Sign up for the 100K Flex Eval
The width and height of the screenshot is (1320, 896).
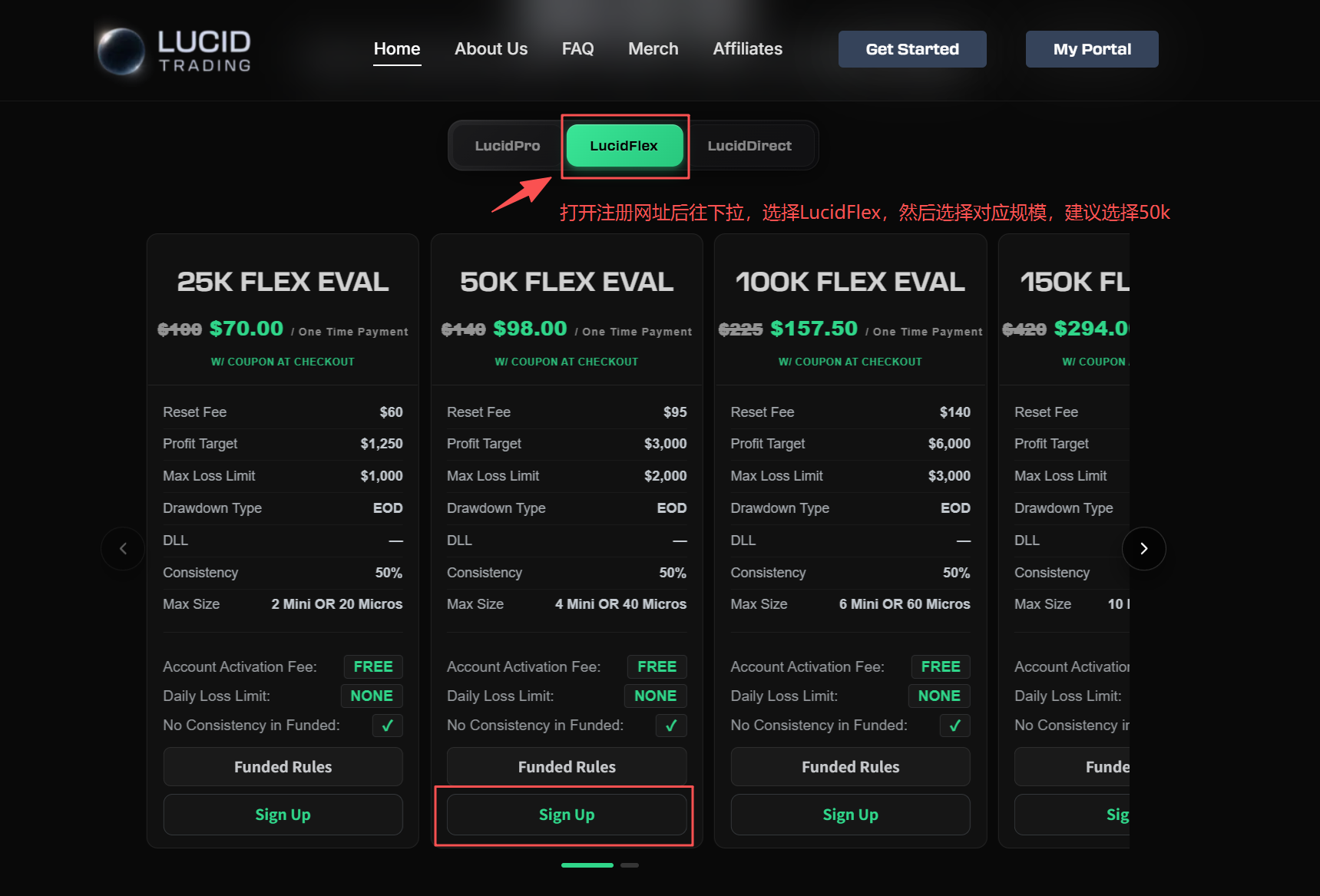[x=850, y=815]
